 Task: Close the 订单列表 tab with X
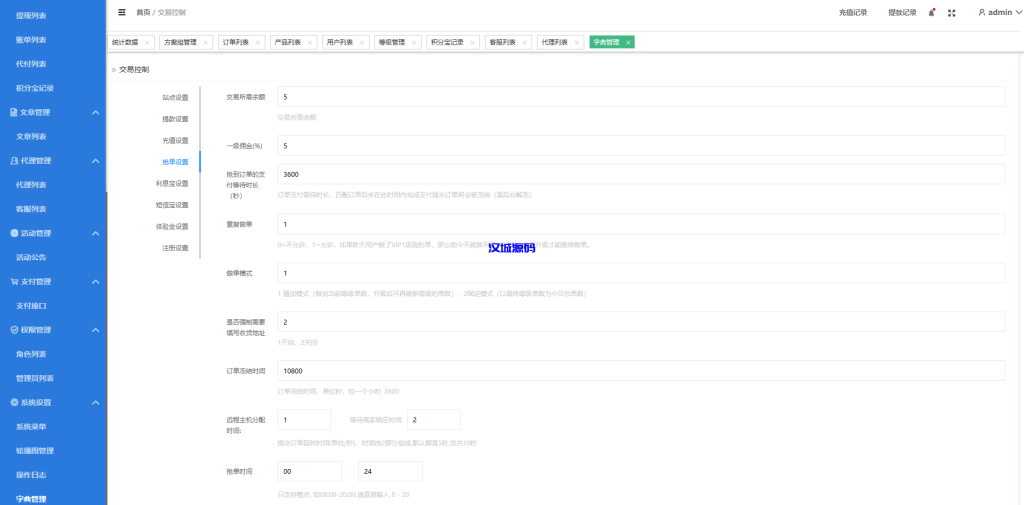pos(259,43)
